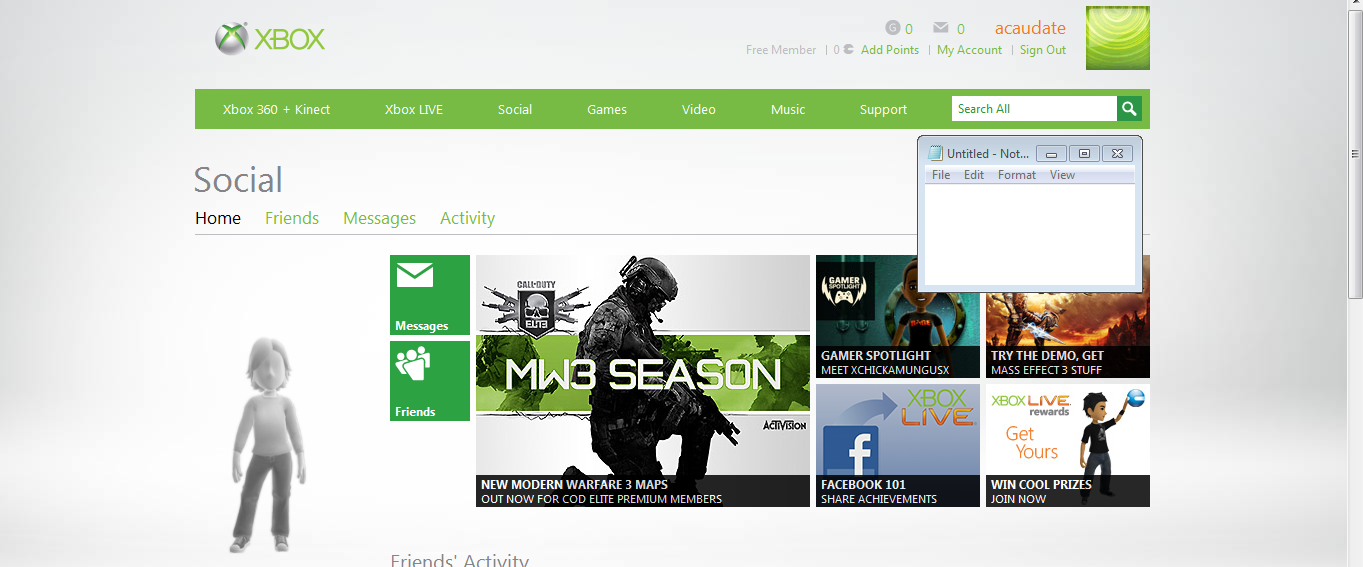Click the Notepad window title icon
This screenshot has width=1363, height=567.
[935, 153]
